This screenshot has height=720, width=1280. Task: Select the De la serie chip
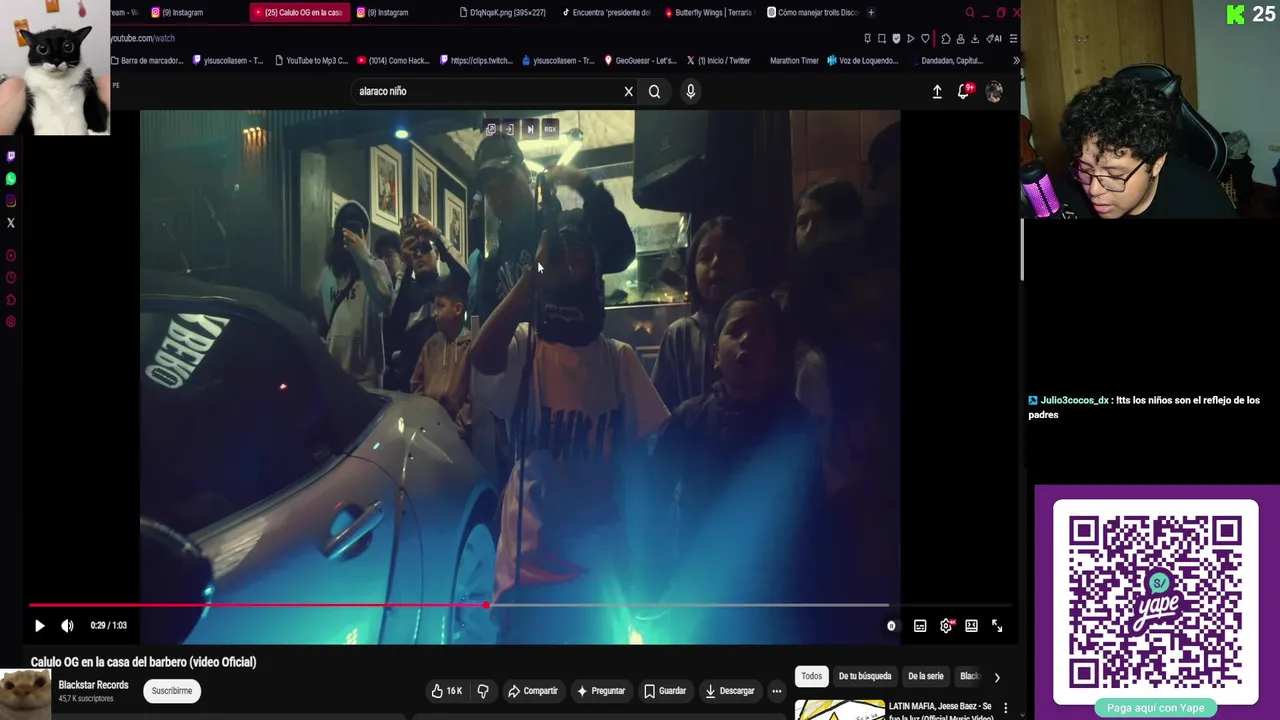[x=926, y=676]
